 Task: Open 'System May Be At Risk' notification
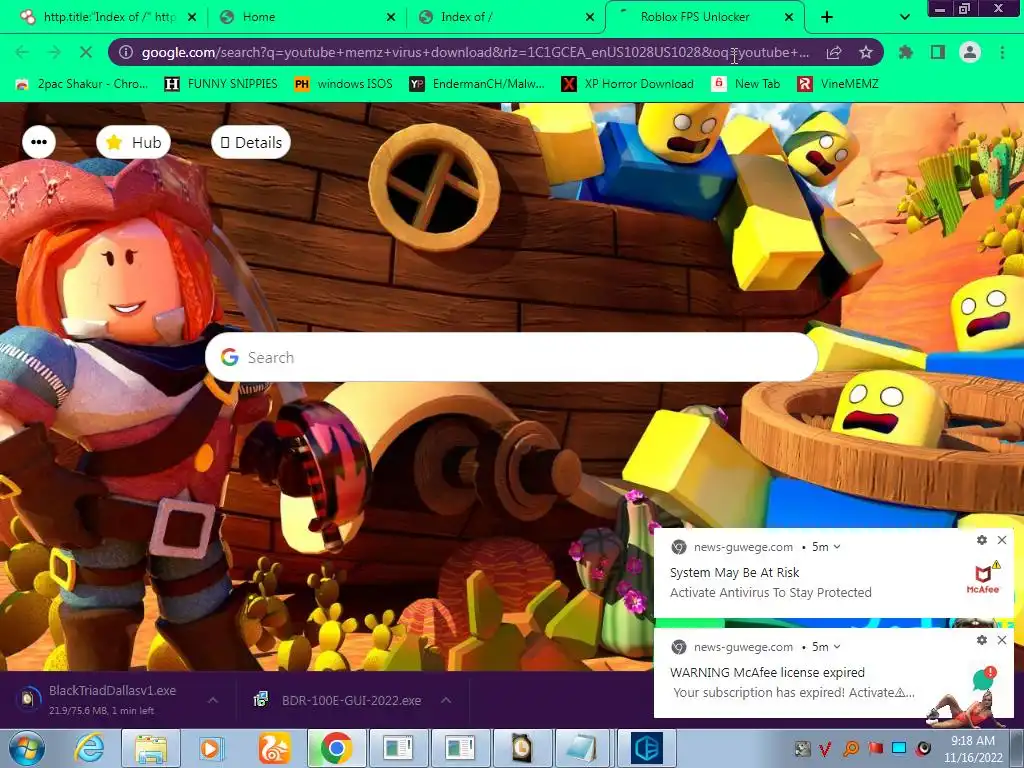pos(834,573)
